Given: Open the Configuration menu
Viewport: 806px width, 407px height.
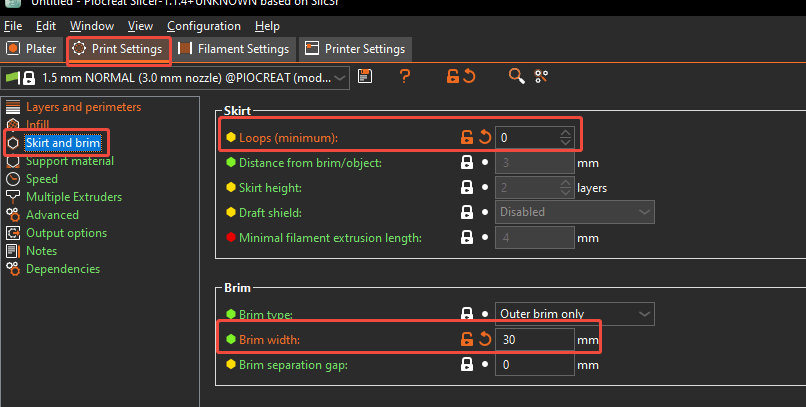Looking at the screenshot, I should coord(203,25).
